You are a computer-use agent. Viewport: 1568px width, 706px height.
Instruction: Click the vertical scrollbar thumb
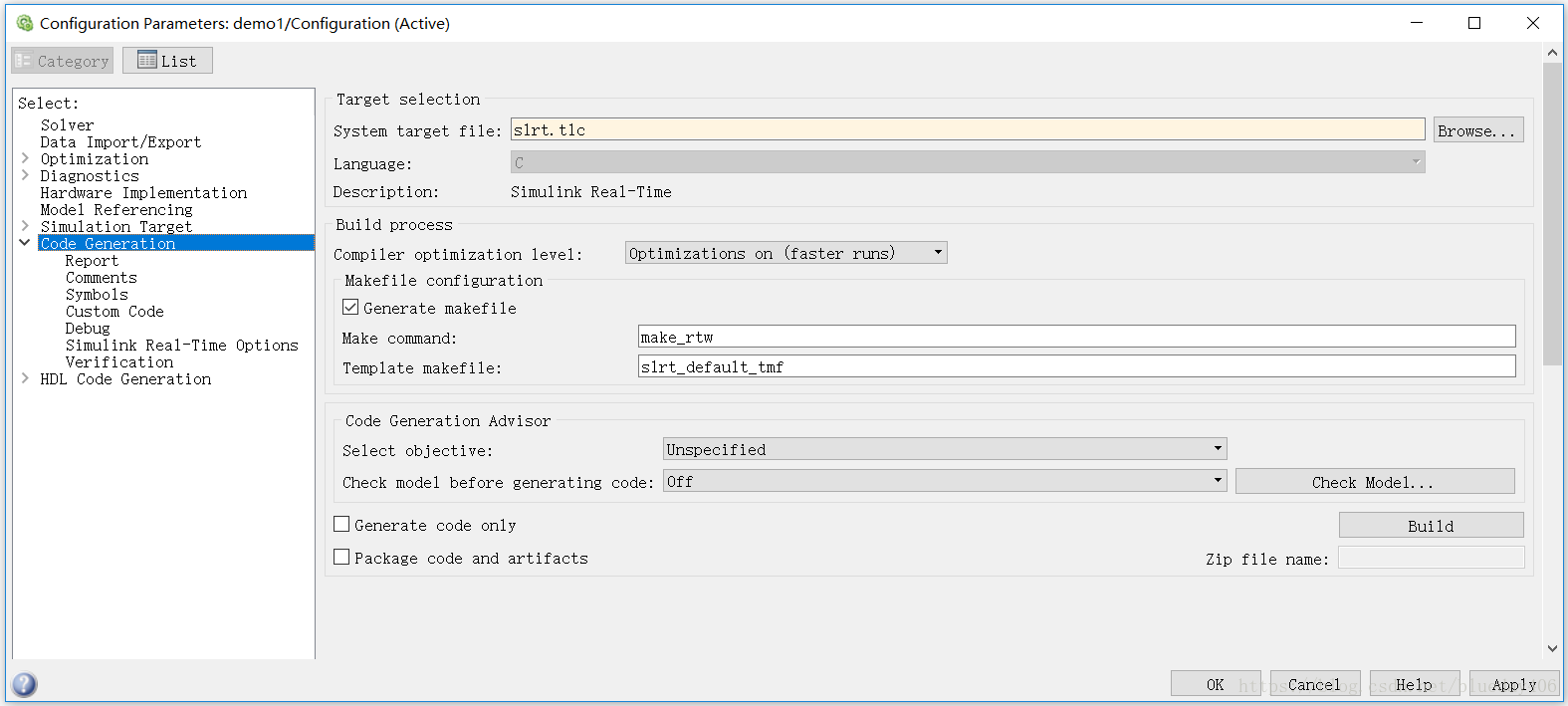click(x=1552, y=214)
